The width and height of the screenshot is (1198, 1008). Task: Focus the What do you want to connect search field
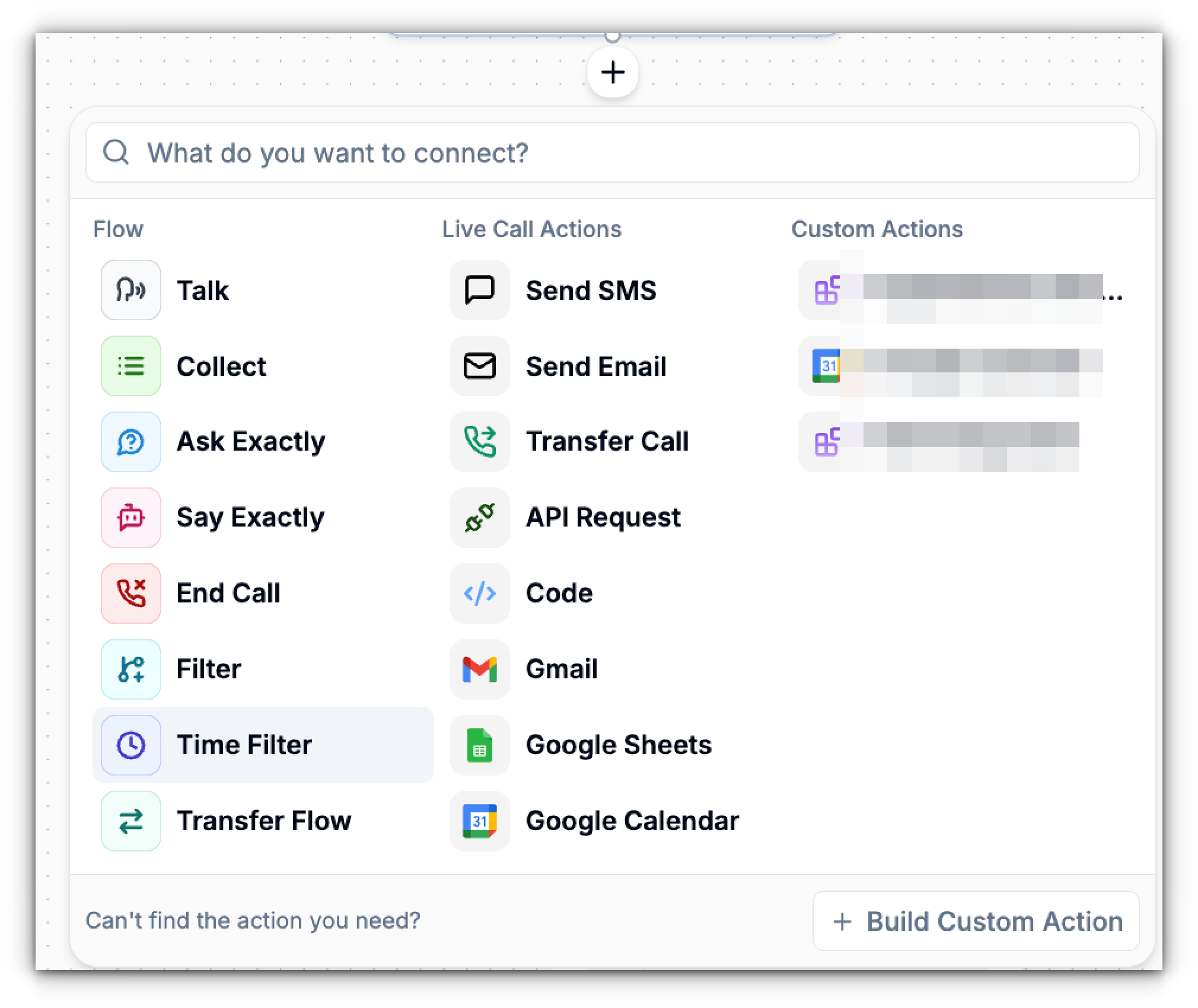coord(612,153)
